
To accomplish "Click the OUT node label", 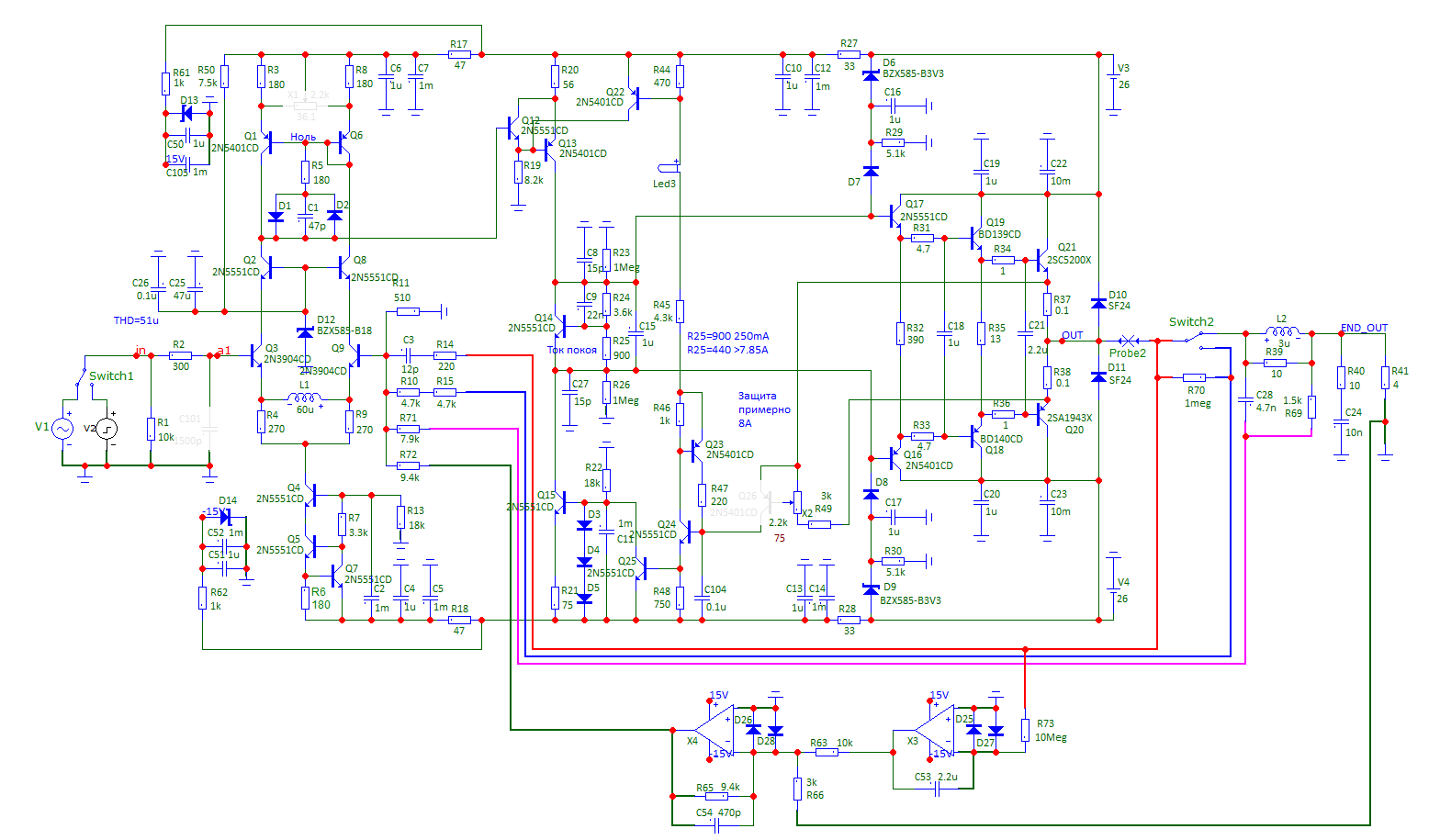I will point(1073,335).
